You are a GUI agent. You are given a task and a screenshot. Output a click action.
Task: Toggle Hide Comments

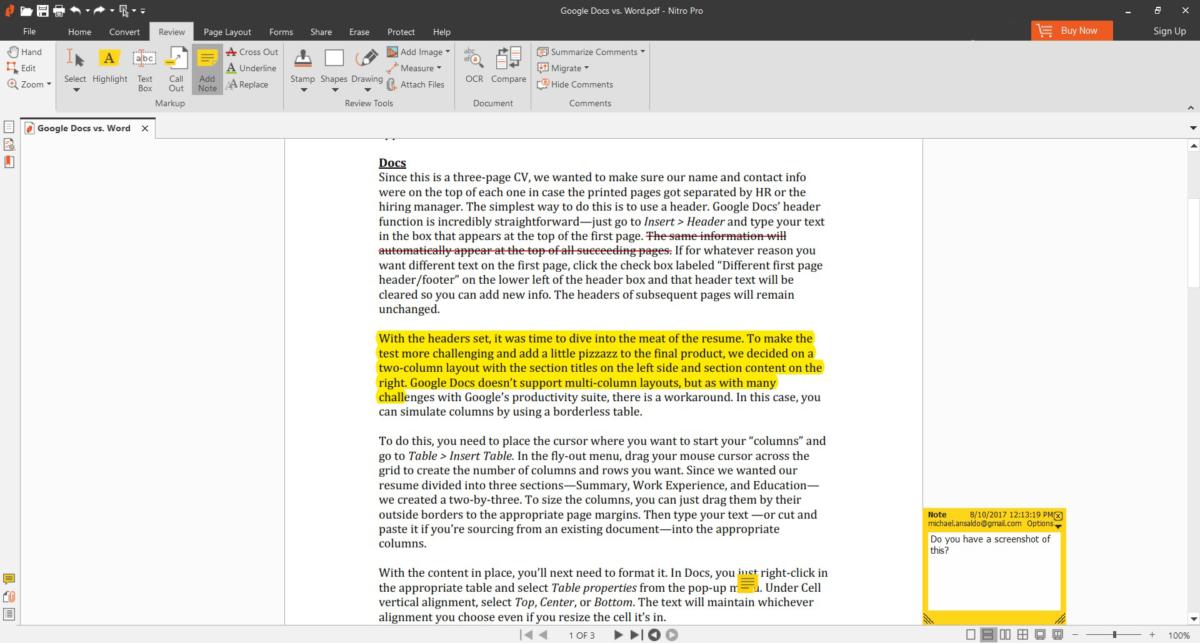pyautogui.click(x=575, y=84)
